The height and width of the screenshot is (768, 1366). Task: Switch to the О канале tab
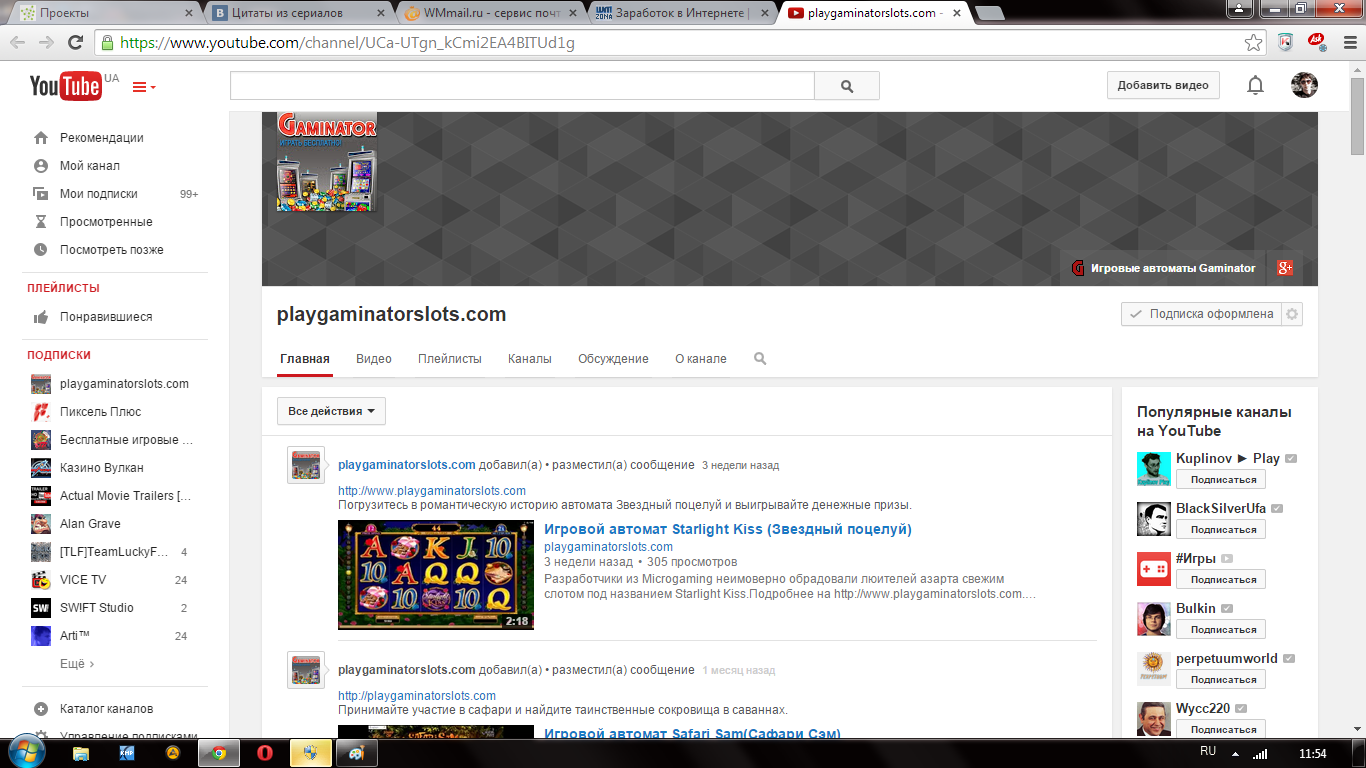701,359
